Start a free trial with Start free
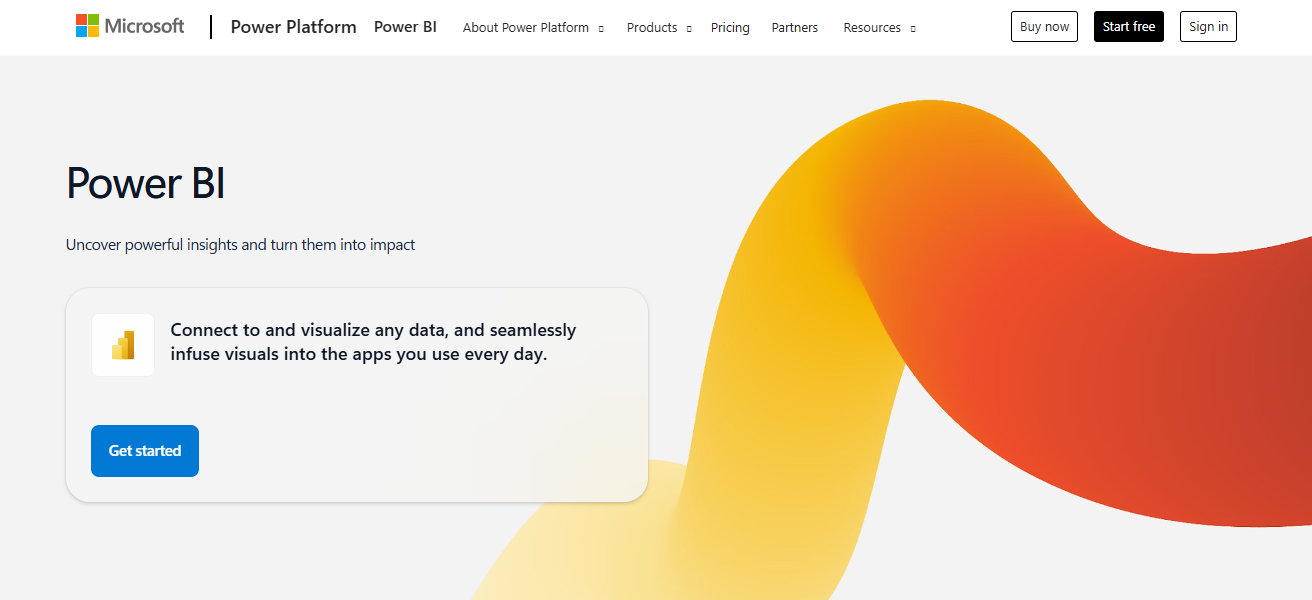 pos(1128,26)
